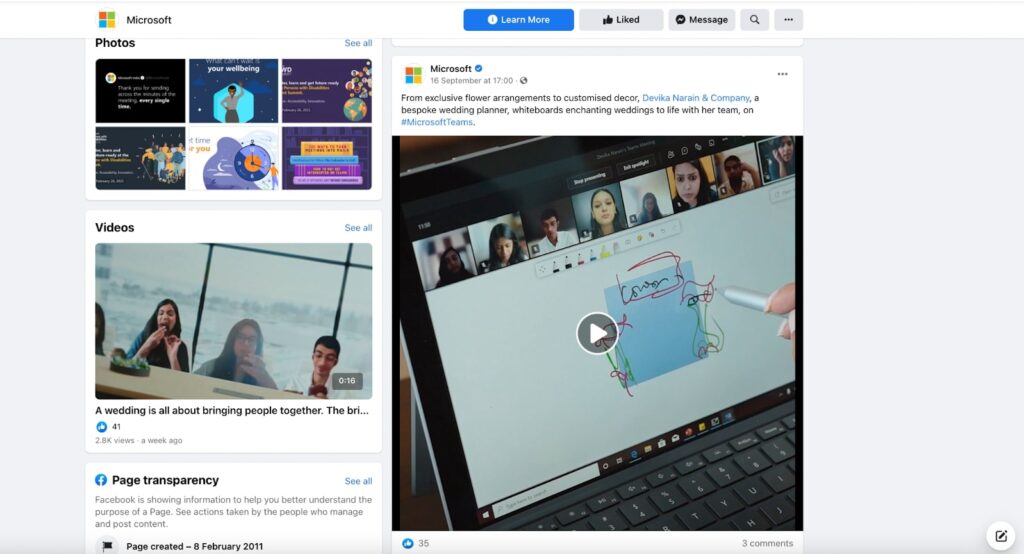Open the '3 comments' link

click(767, 544)
